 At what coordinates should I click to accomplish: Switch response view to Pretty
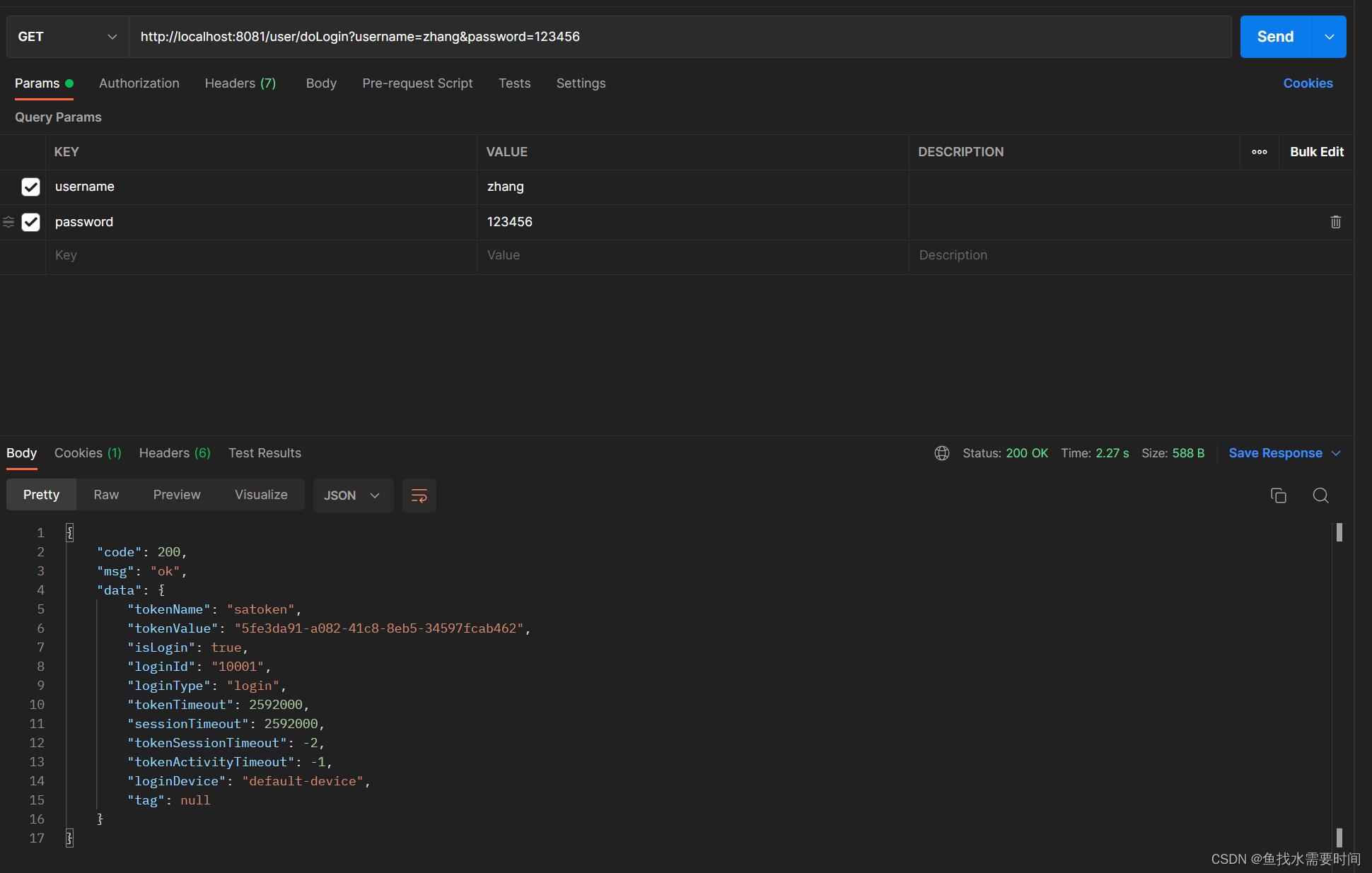tap(41, 495)
